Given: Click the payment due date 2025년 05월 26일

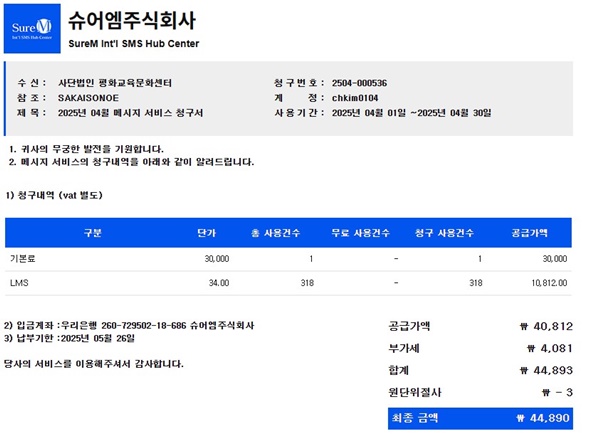Looking at the screenshot, I should tap(101, 339).
